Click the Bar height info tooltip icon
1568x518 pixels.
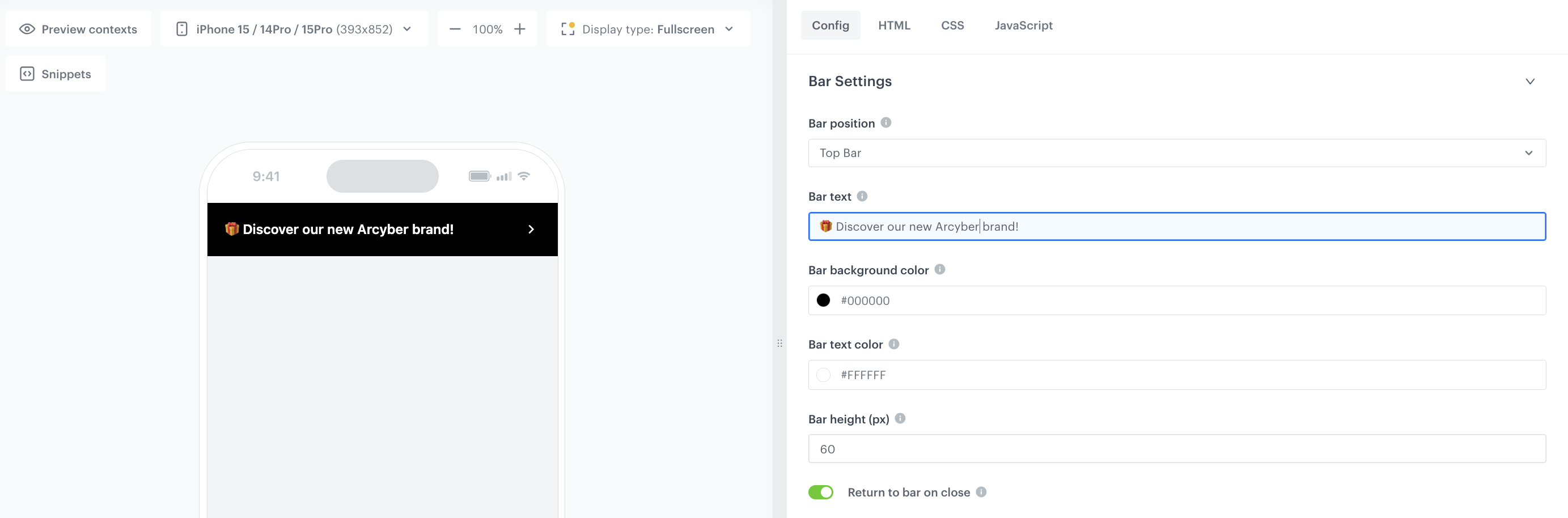click(900, 418)
